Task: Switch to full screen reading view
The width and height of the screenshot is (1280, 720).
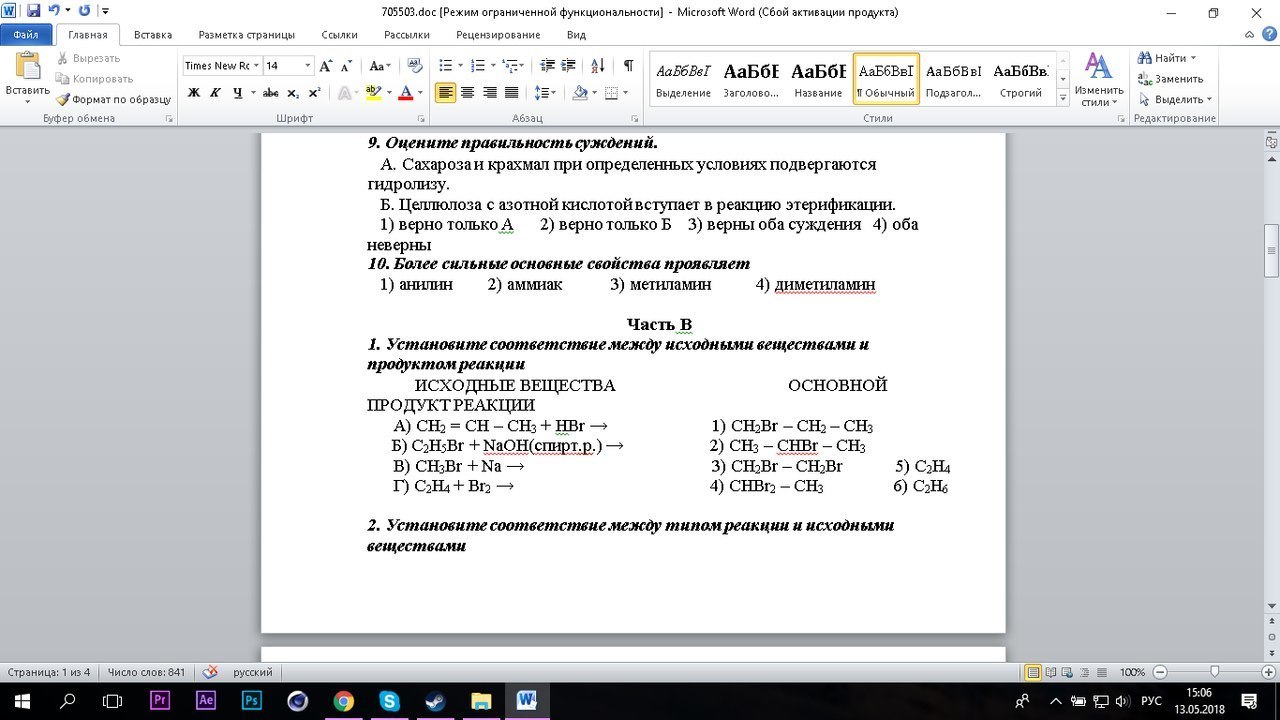Action: pos(1052,673)
